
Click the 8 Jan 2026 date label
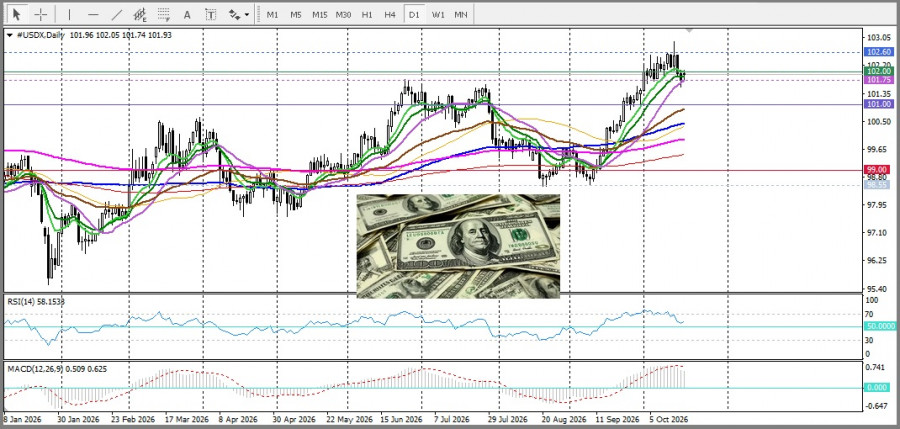(x=24, y=419)
